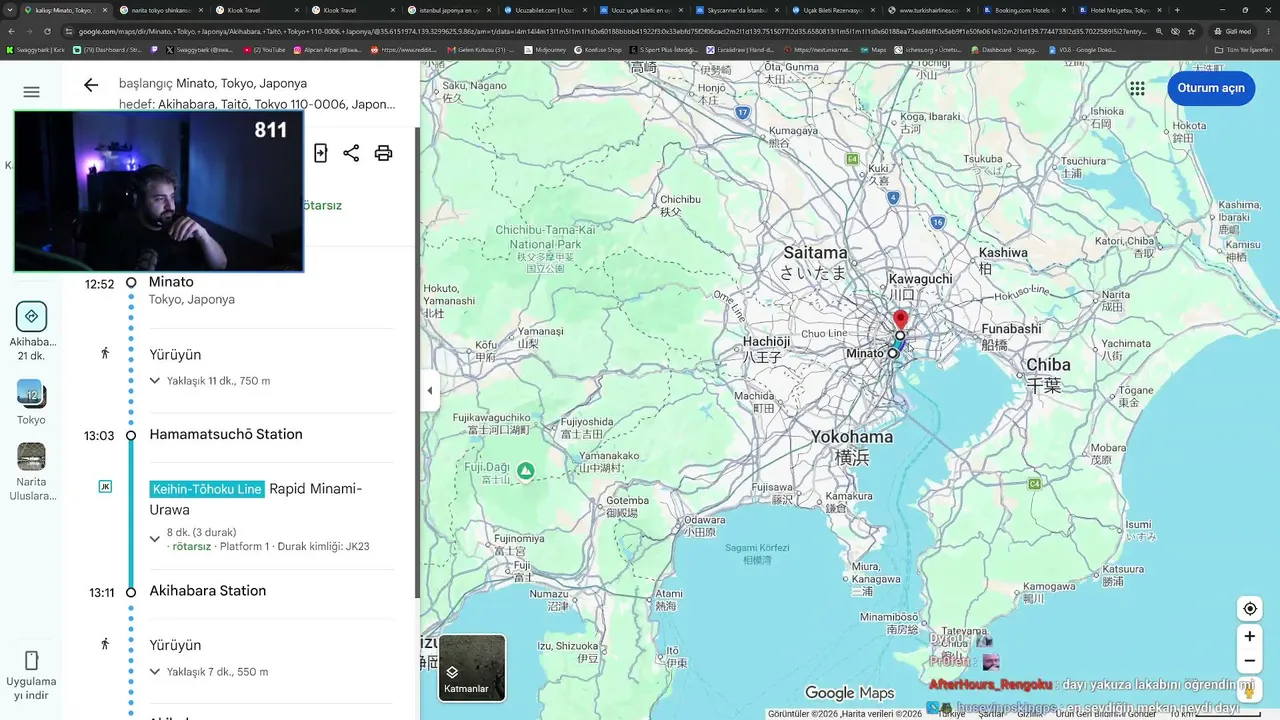This screenshot has height=720, width=1280.
Task: Open the Maps bookmark
Action: pos(873,49)
